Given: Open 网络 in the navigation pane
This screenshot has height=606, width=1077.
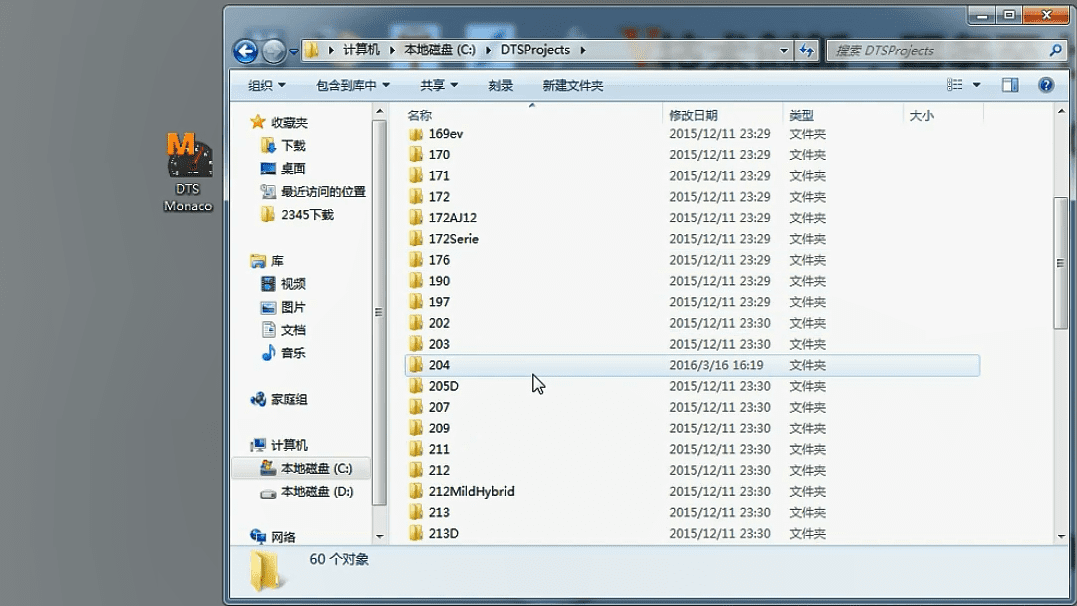Looking at the screenshot, I should pyautogui.click(x=284, y=537).
